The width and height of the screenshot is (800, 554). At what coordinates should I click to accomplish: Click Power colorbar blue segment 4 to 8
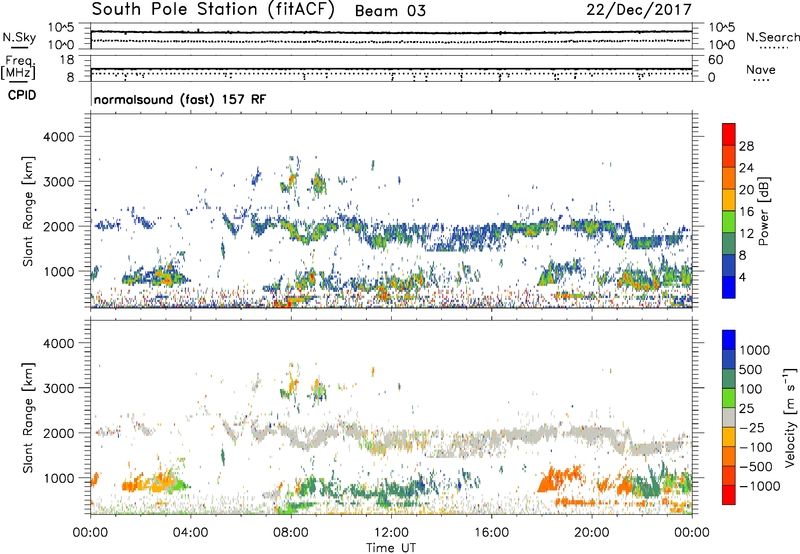click(x=729, y=265)
